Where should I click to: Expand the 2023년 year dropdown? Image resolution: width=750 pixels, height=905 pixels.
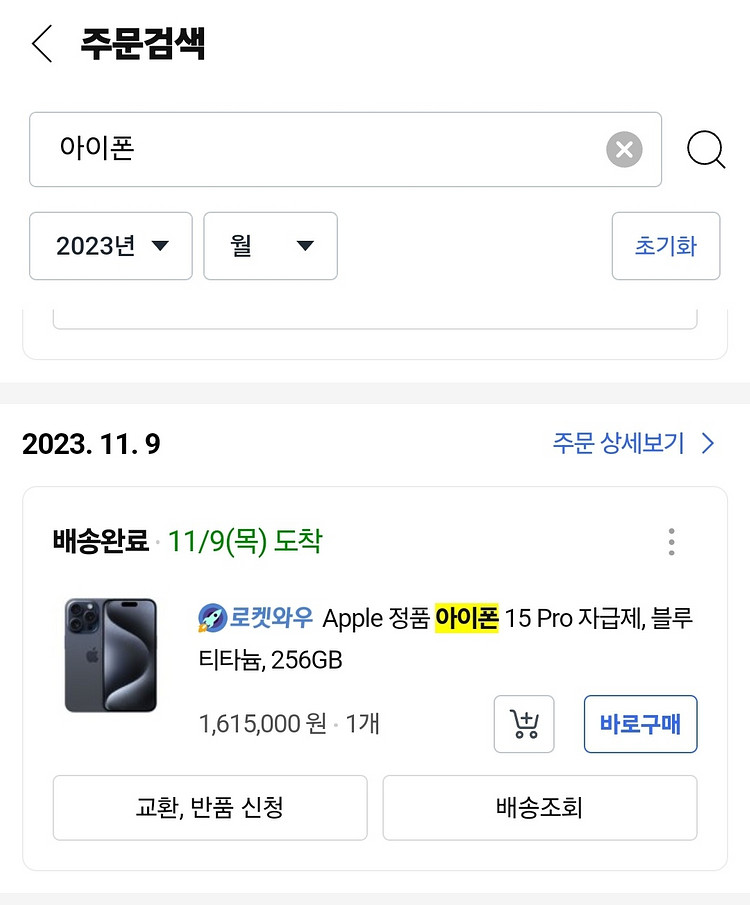tap(111, 246)
